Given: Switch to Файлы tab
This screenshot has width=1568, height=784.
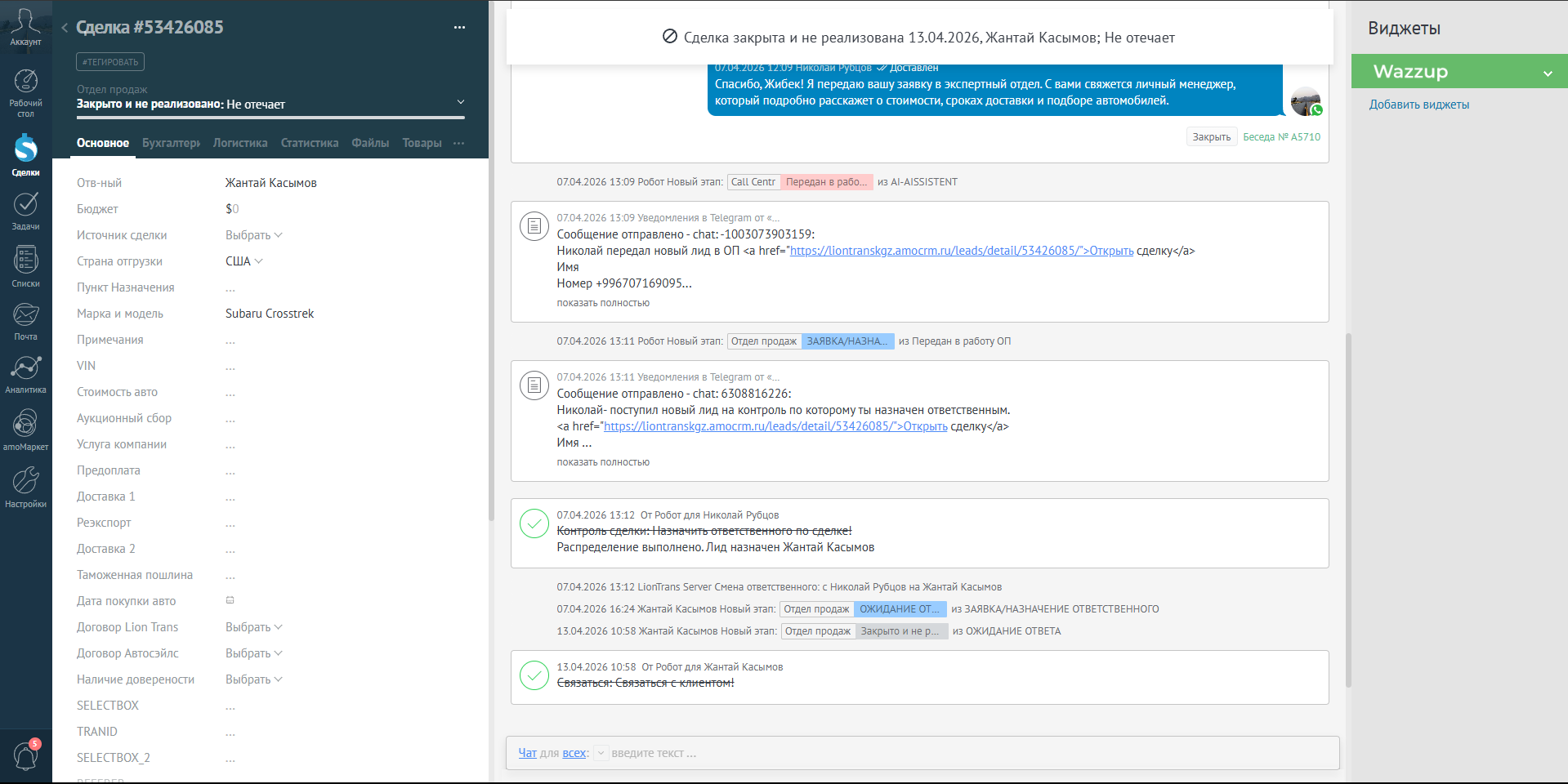Looking at the screenshot, I should pos(370,143).
